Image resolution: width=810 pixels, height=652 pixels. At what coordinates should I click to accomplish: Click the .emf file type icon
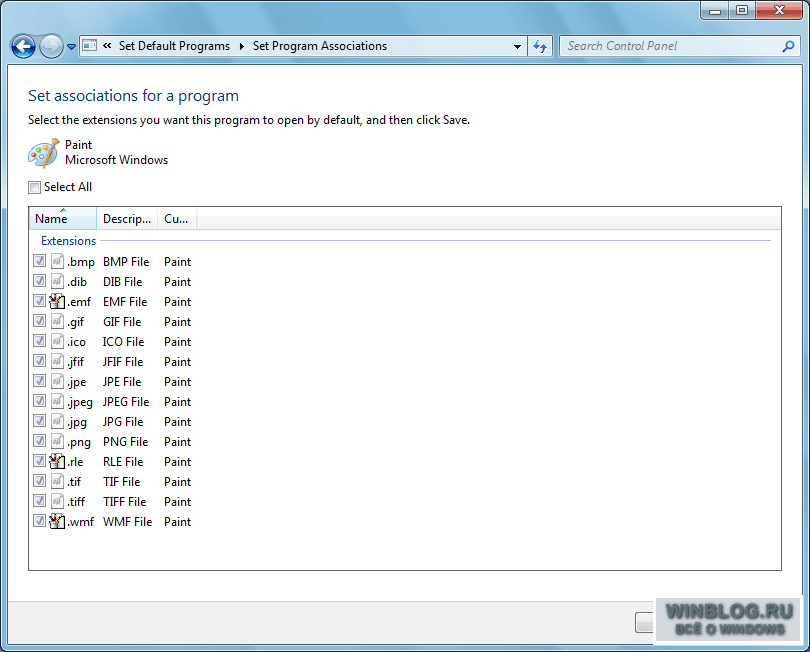click(x=57, y=301)
